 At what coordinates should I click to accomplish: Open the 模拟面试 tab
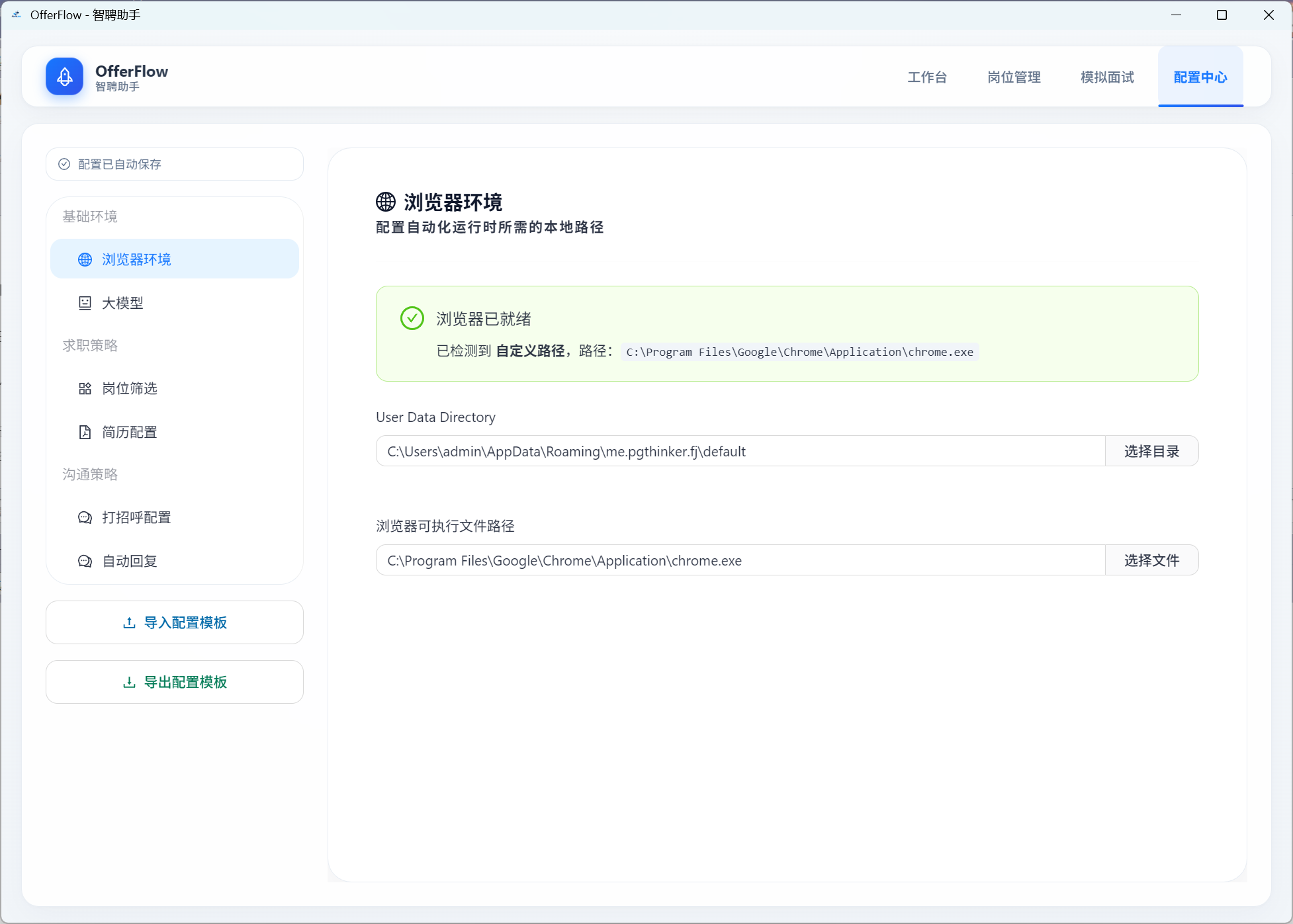(1107, 77)
